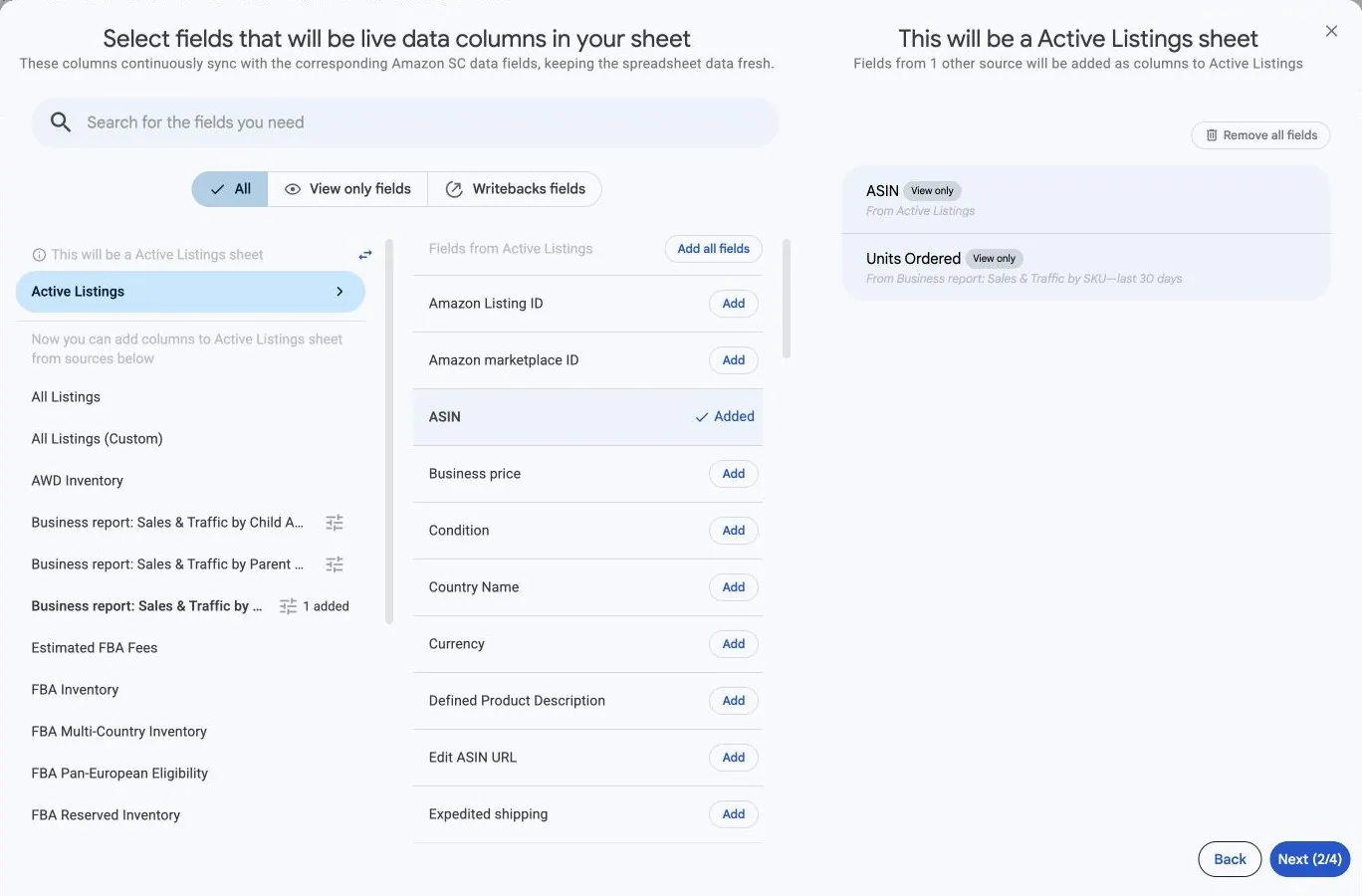1362x896 pixels.
Task: Open the AWD Inventory source
Action: (77, 481)
